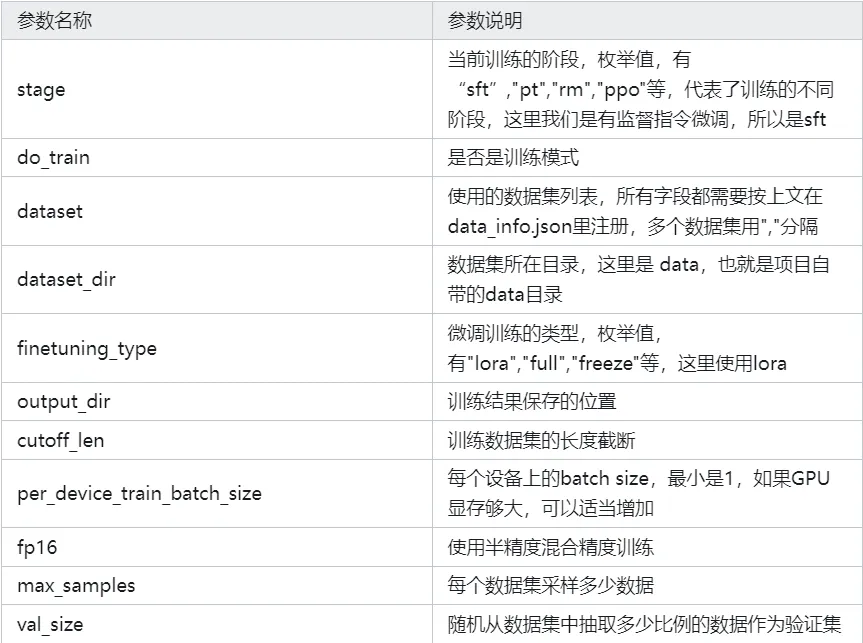Viewport: 863px width, 643px height.
Task: Select the 'finetuning_type' parameter cell
Action: [217, 348]
